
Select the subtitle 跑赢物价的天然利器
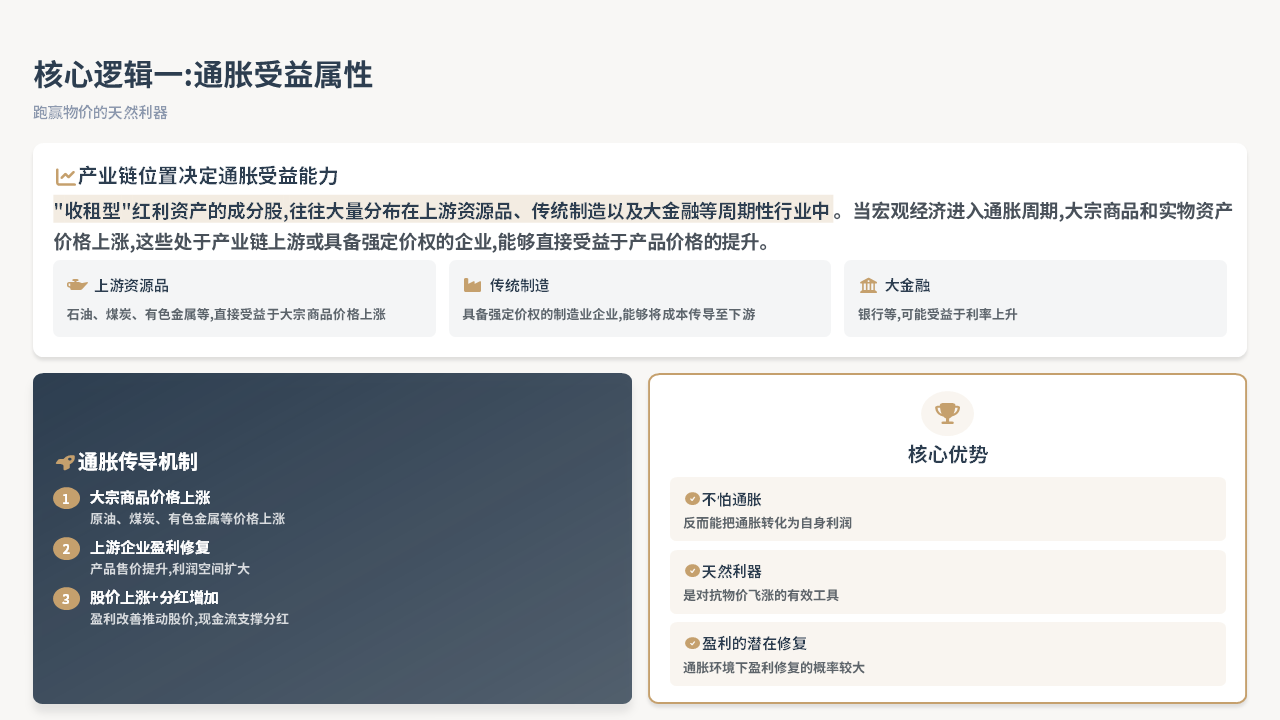(100, 113)
